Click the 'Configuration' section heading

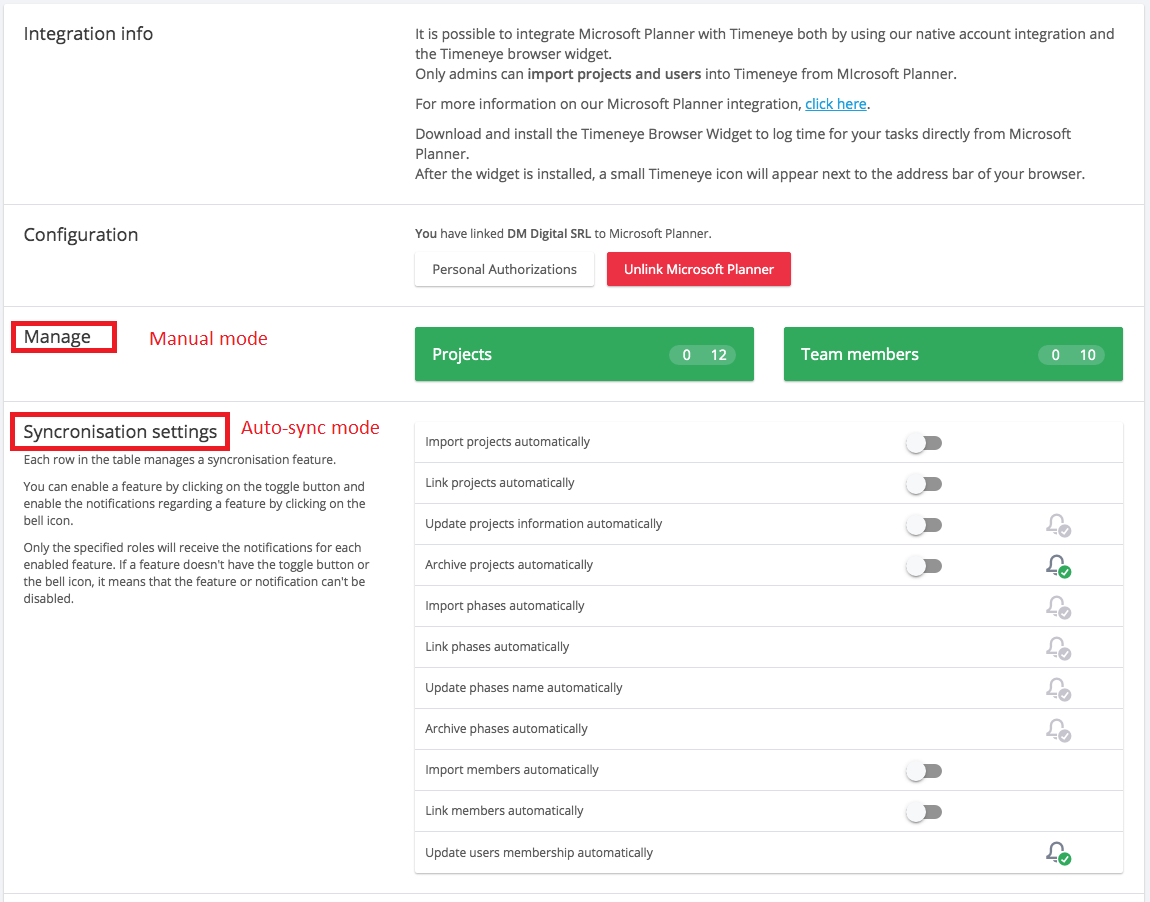[x=81, y=235]
